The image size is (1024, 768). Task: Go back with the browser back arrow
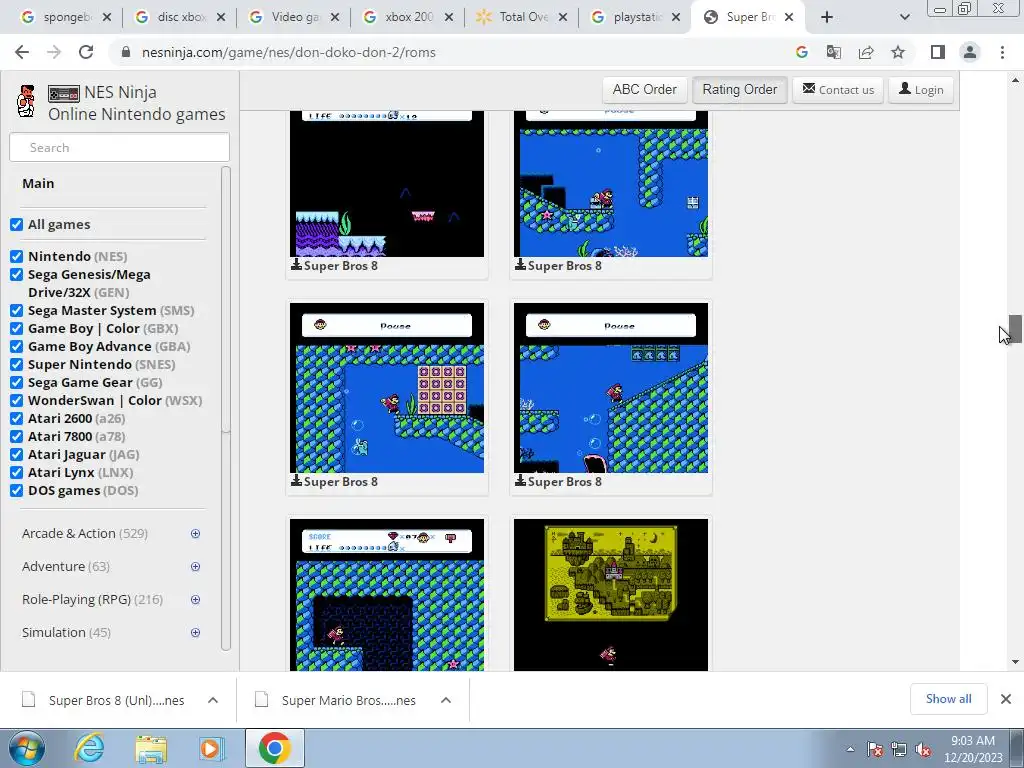[22, 52]
